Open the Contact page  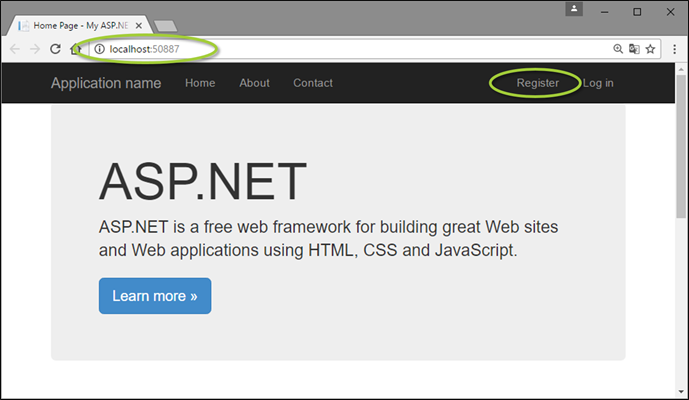pos(313,83)
